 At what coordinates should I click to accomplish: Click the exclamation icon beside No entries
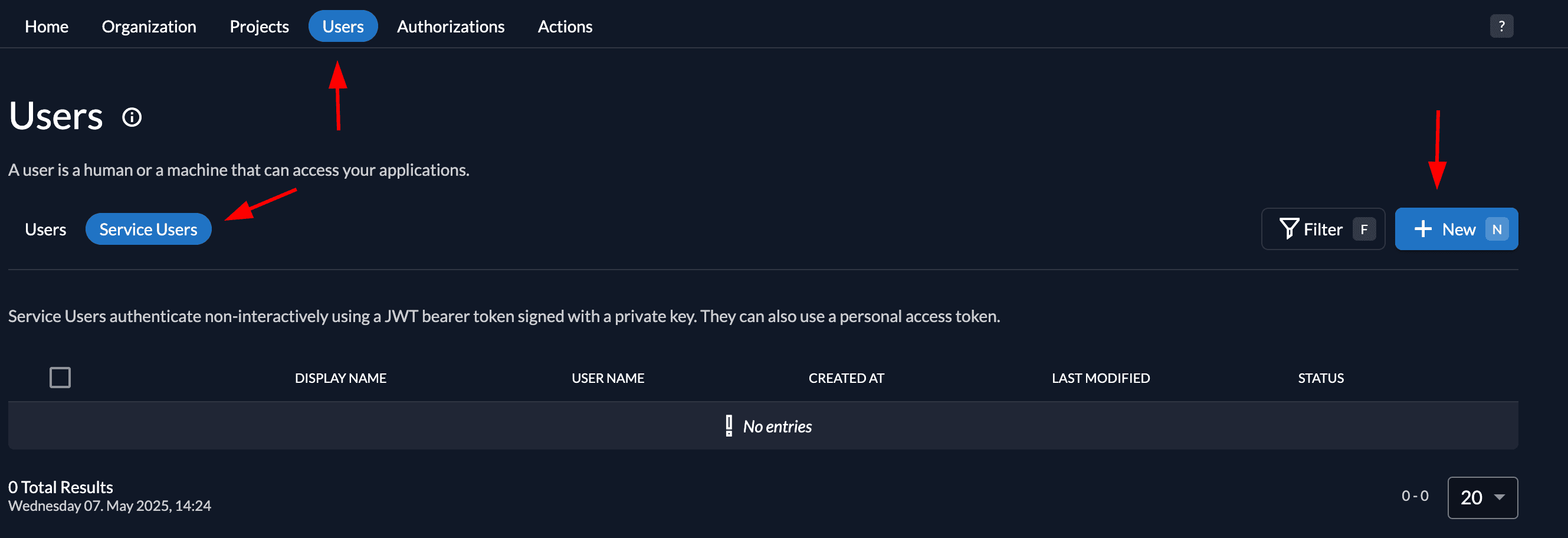tap(729, 426)
